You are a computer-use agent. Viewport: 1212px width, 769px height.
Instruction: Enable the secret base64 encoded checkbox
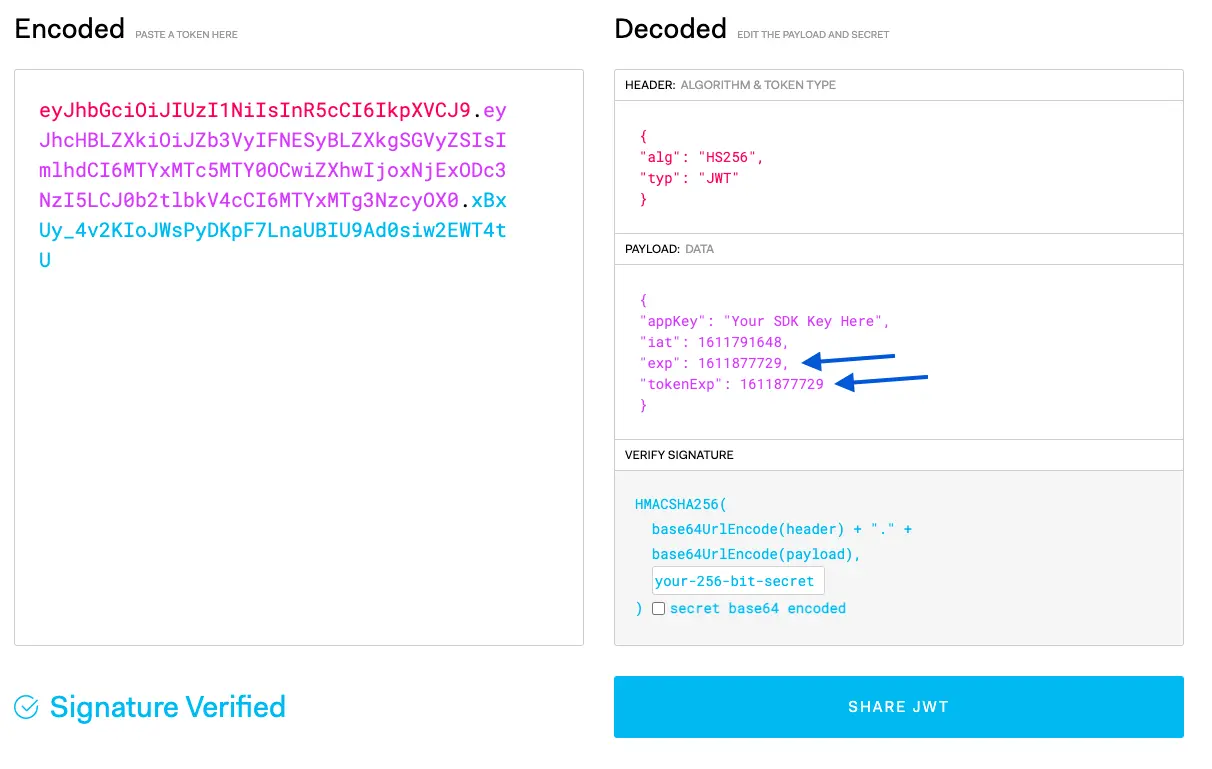point(658,608)
